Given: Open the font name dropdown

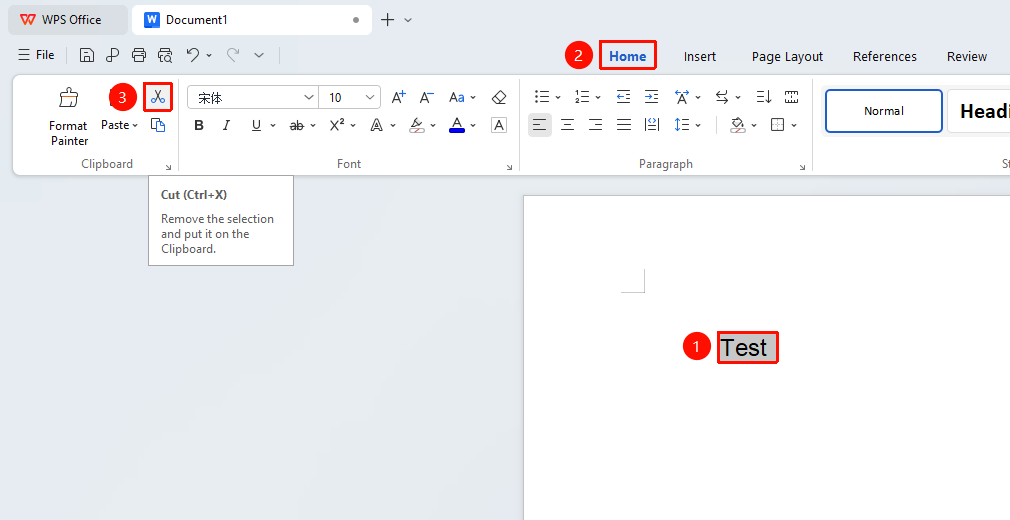Looking at the screenshot, I should 309,97.
